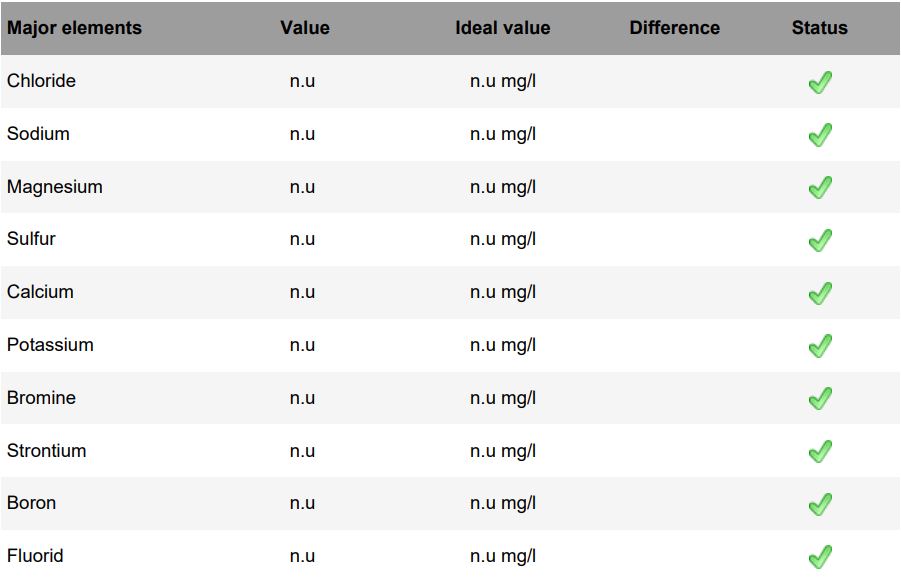Select the Magnesium row's green checkmark
This screenshot has width=901, height=580.
[820, 188]
